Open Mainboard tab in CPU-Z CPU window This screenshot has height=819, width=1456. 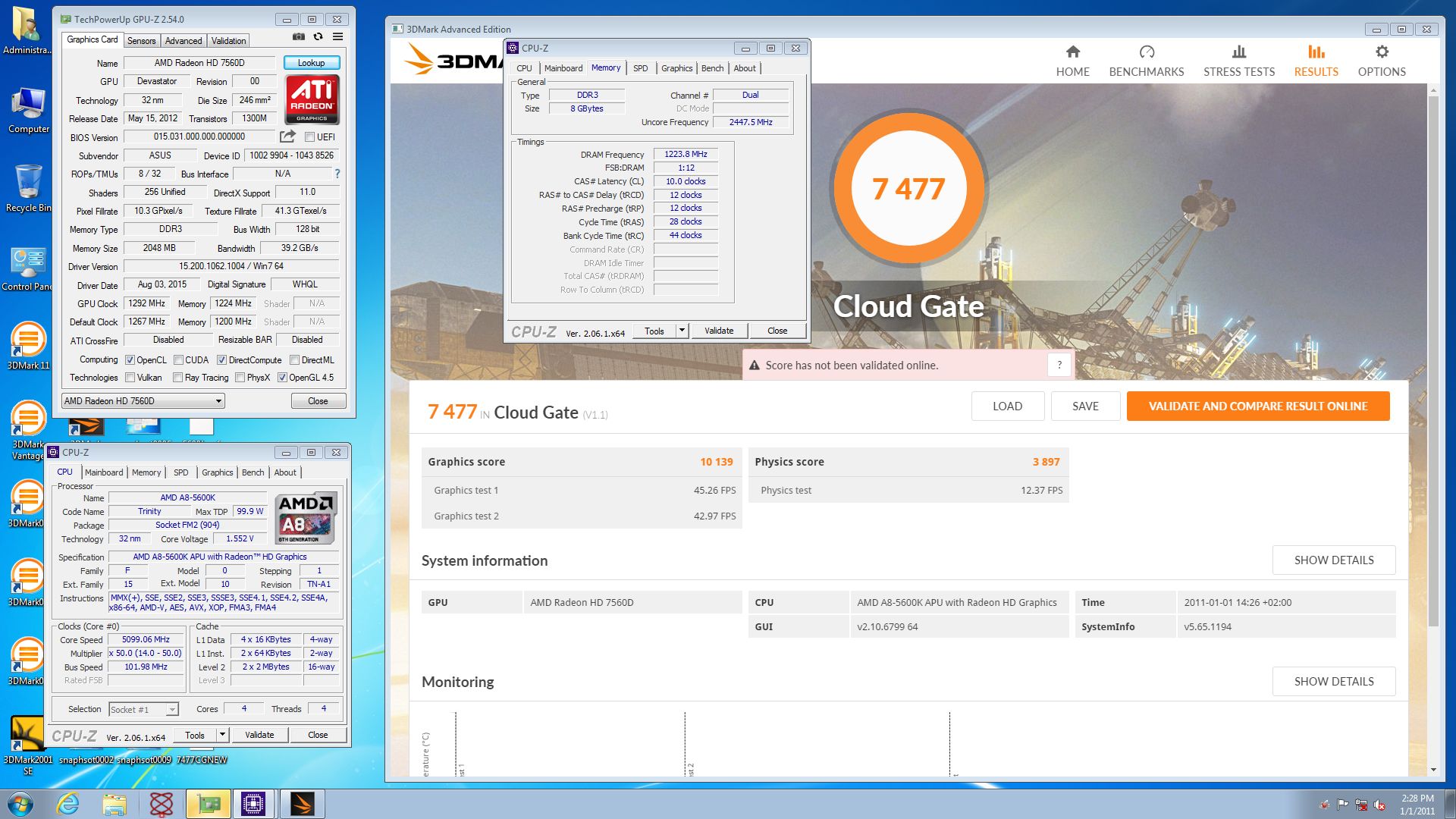pyautogui.click(x=104, y=472)
